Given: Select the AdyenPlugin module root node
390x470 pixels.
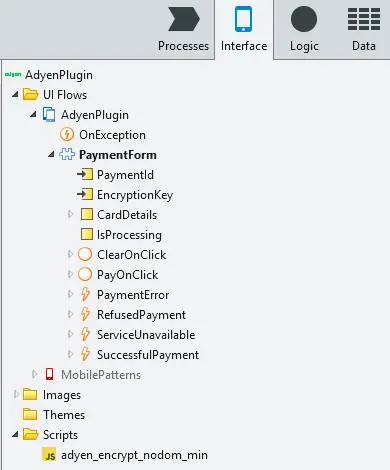Looking at the screenshot, I should (49, 75).
